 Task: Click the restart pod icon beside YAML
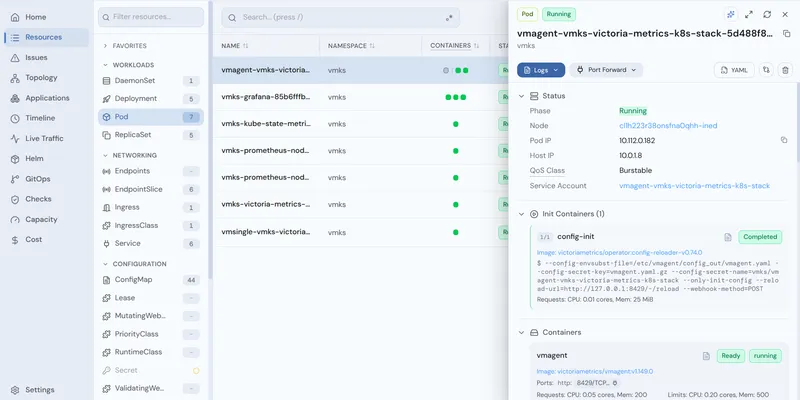pyautogui.click(x=766, y=70)
